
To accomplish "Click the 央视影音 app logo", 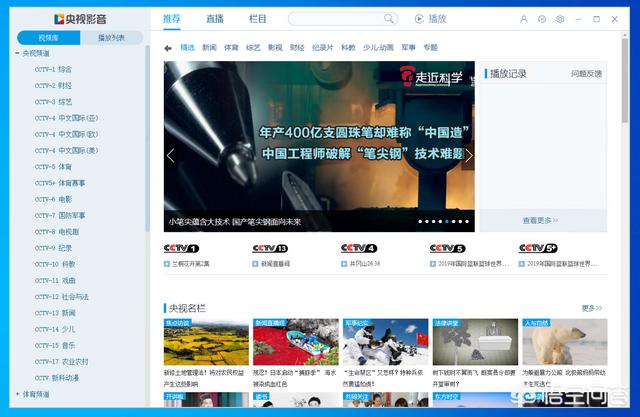I will pyautogui.click(x=80, y=19).
